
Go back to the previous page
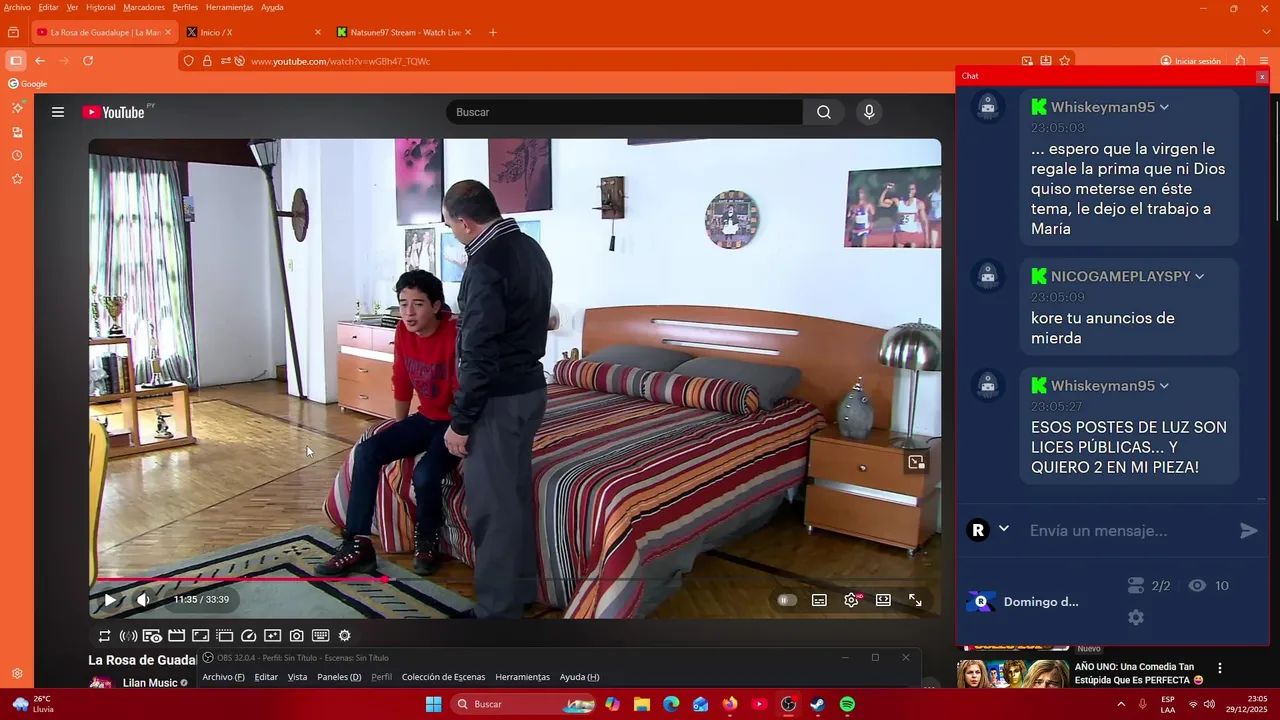tap(40, 61)
